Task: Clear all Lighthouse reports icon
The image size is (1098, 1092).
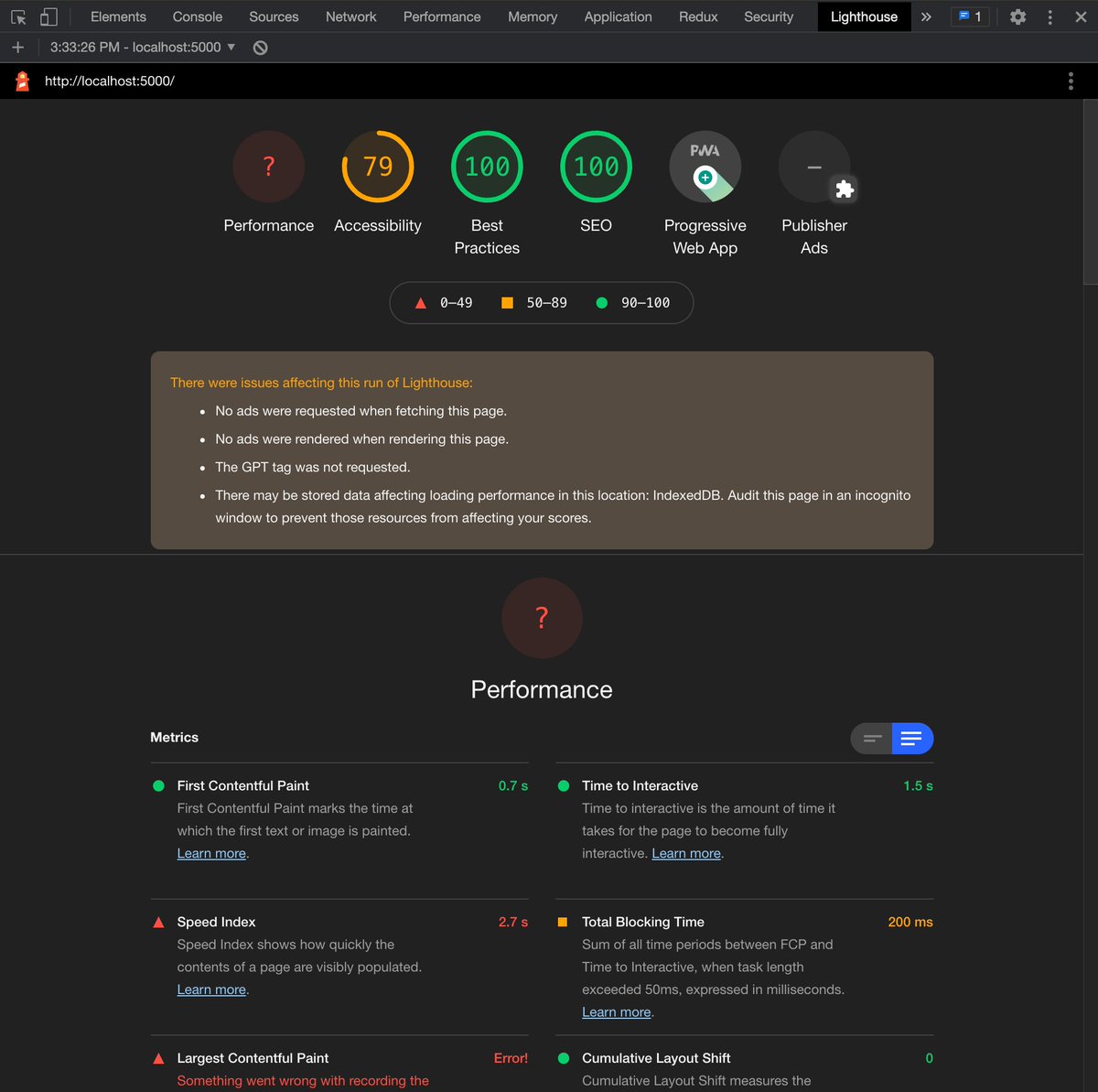Action: [x=261, y=48]
